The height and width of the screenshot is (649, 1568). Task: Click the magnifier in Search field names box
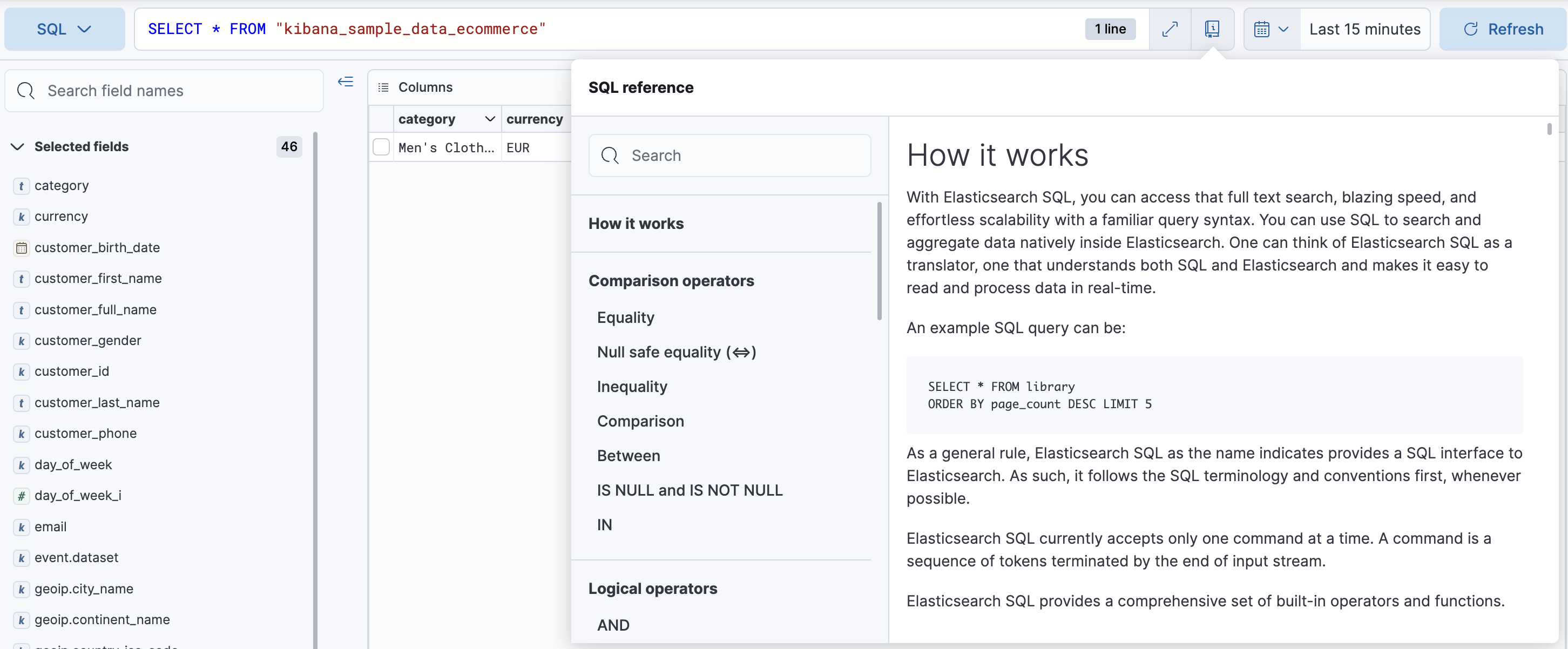point(25,91)
